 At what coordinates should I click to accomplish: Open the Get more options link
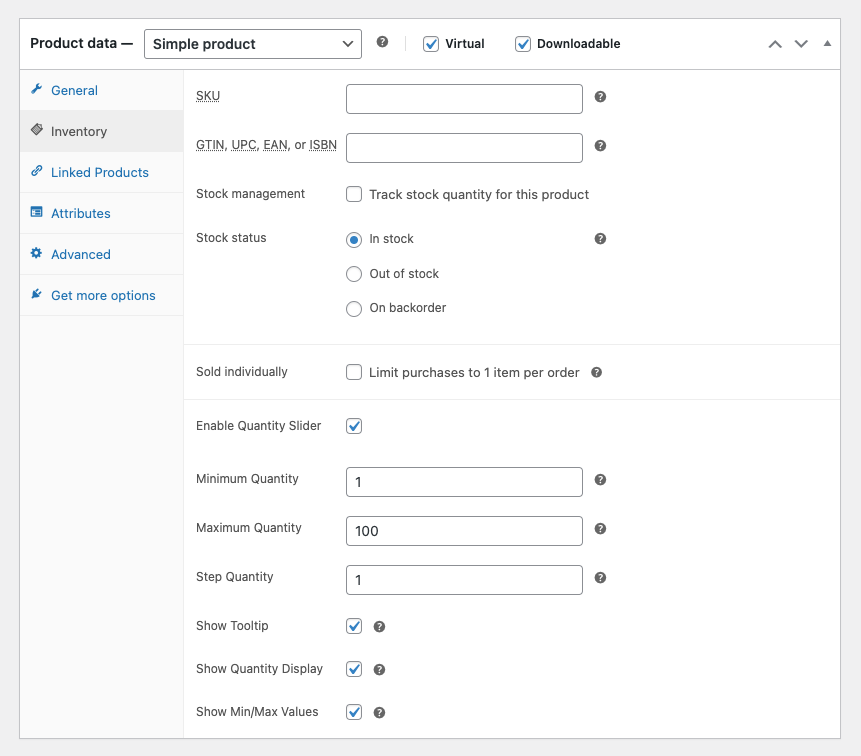click(103, 295)
